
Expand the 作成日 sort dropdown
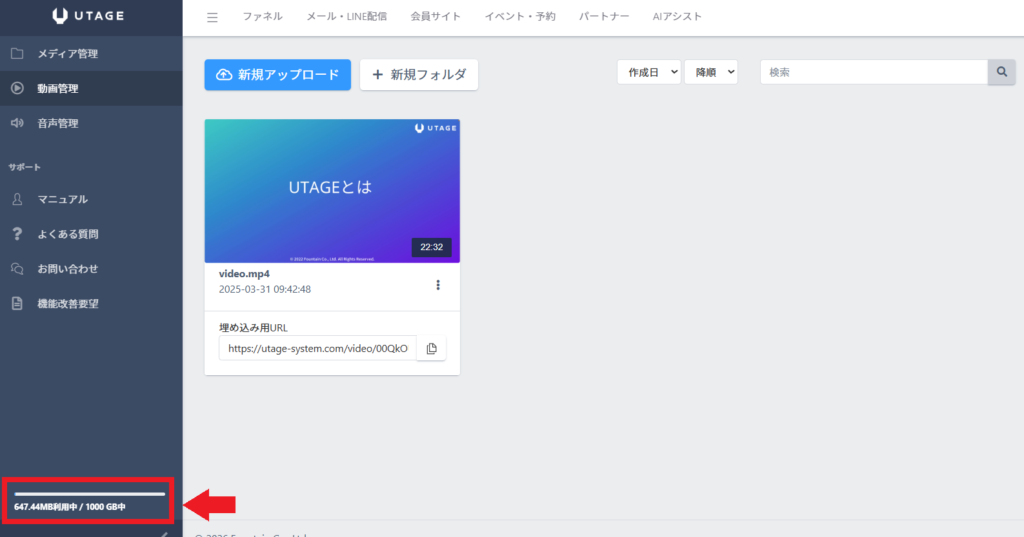[x=649, y=72]
